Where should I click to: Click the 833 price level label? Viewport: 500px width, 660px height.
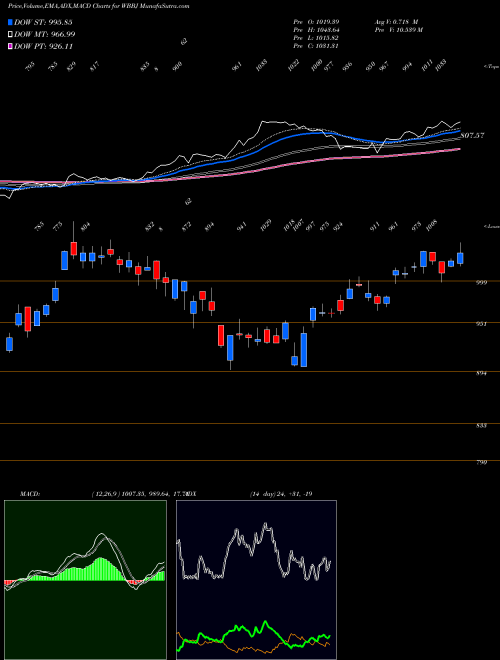(x=482, y=426)
